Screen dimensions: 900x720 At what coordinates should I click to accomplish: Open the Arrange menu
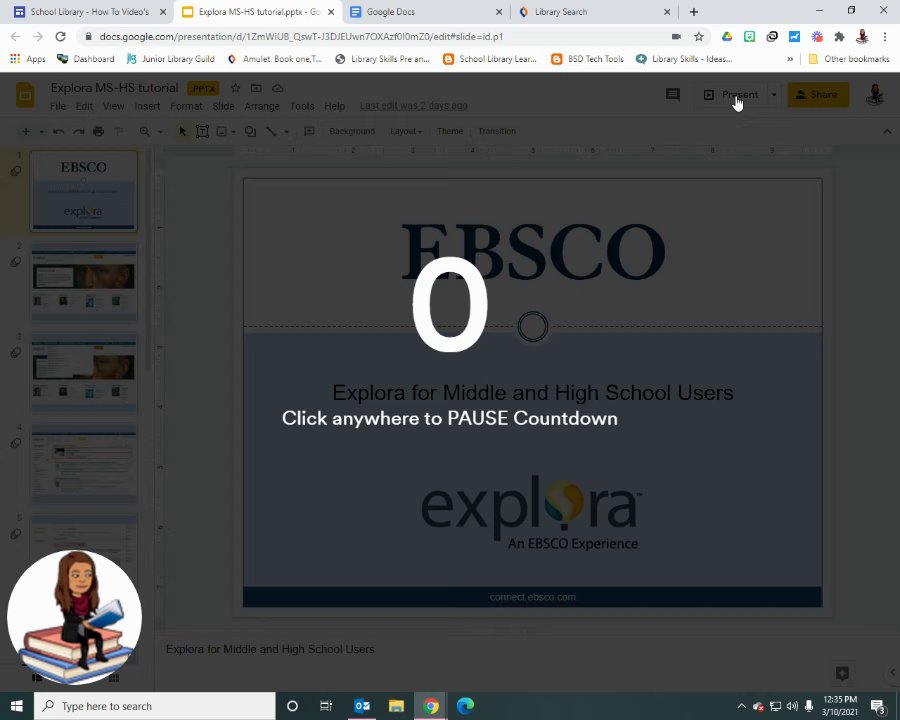click(262, 106)
